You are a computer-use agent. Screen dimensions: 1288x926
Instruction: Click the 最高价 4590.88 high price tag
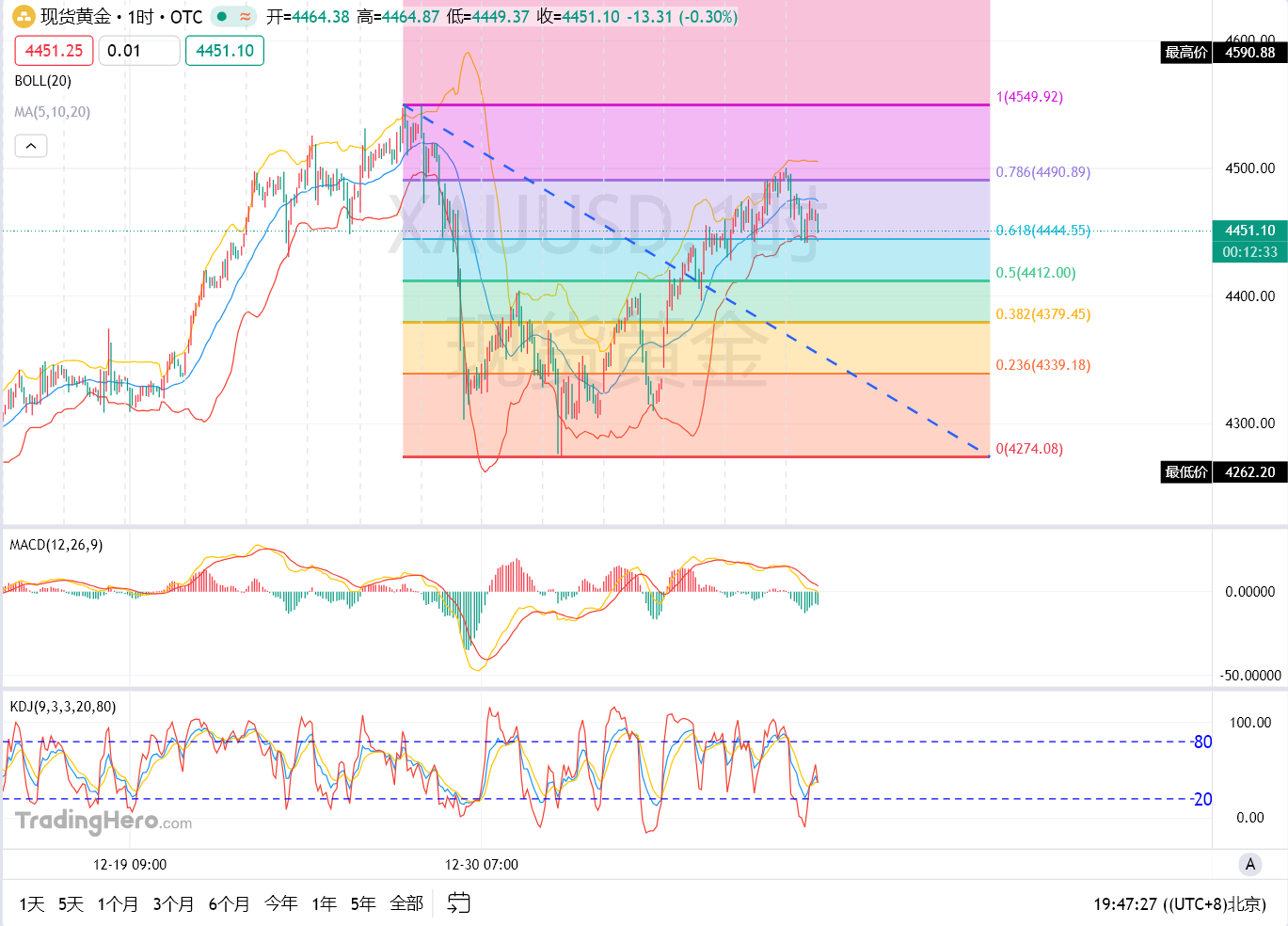point(1224,53)
